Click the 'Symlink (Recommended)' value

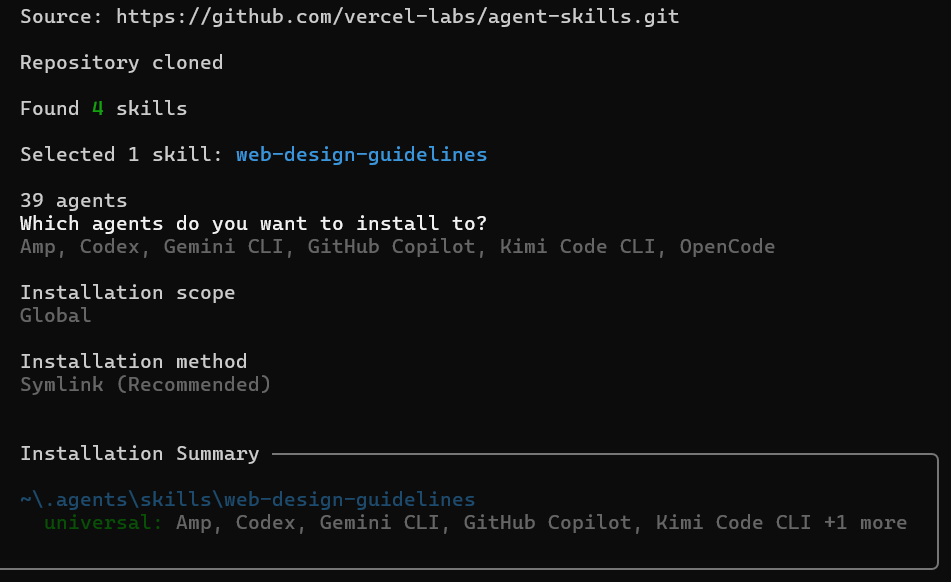(x=145, y=385)
